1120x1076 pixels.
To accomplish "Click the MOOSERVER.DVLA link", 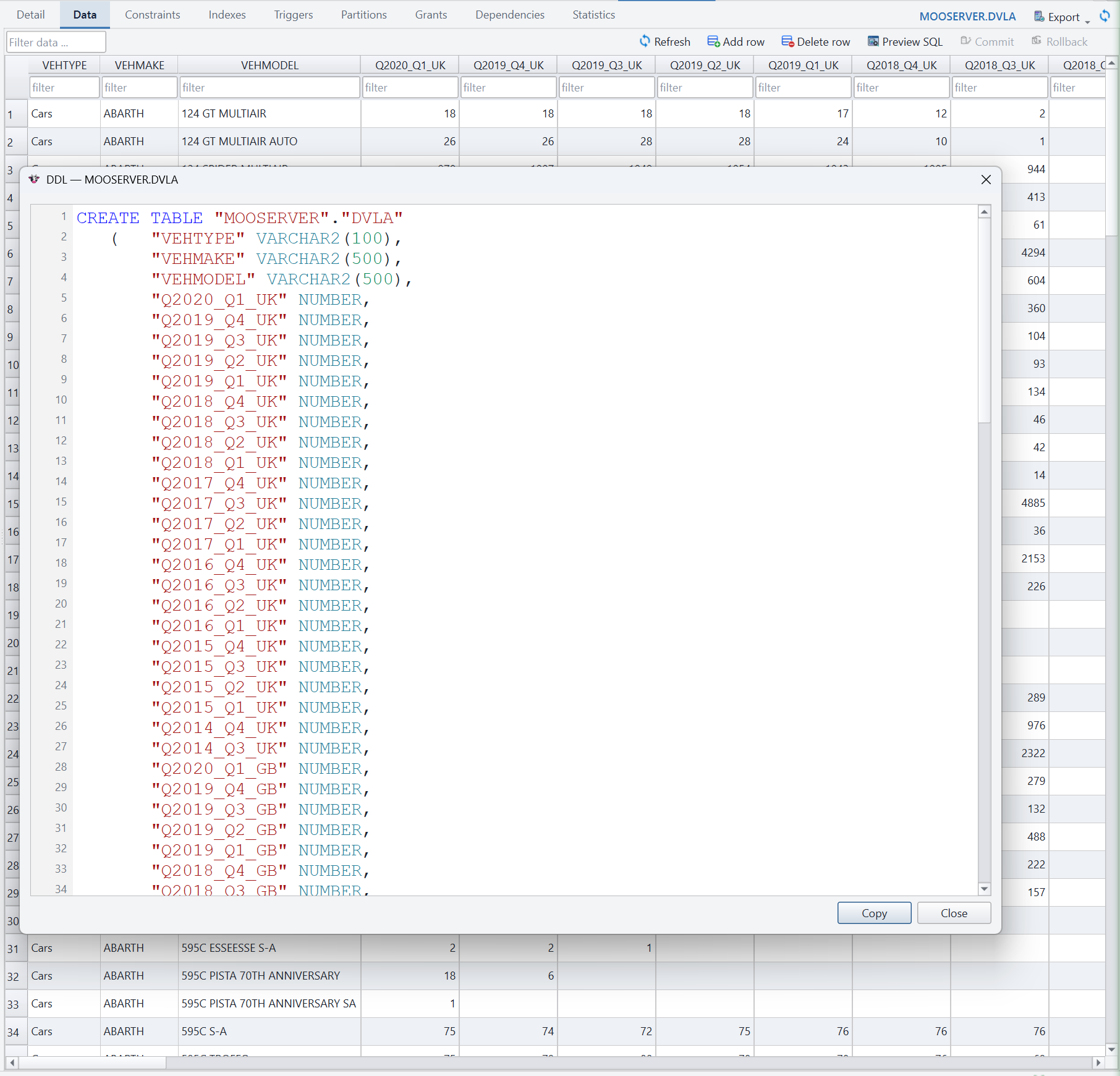I will click(x=967, y=17).
